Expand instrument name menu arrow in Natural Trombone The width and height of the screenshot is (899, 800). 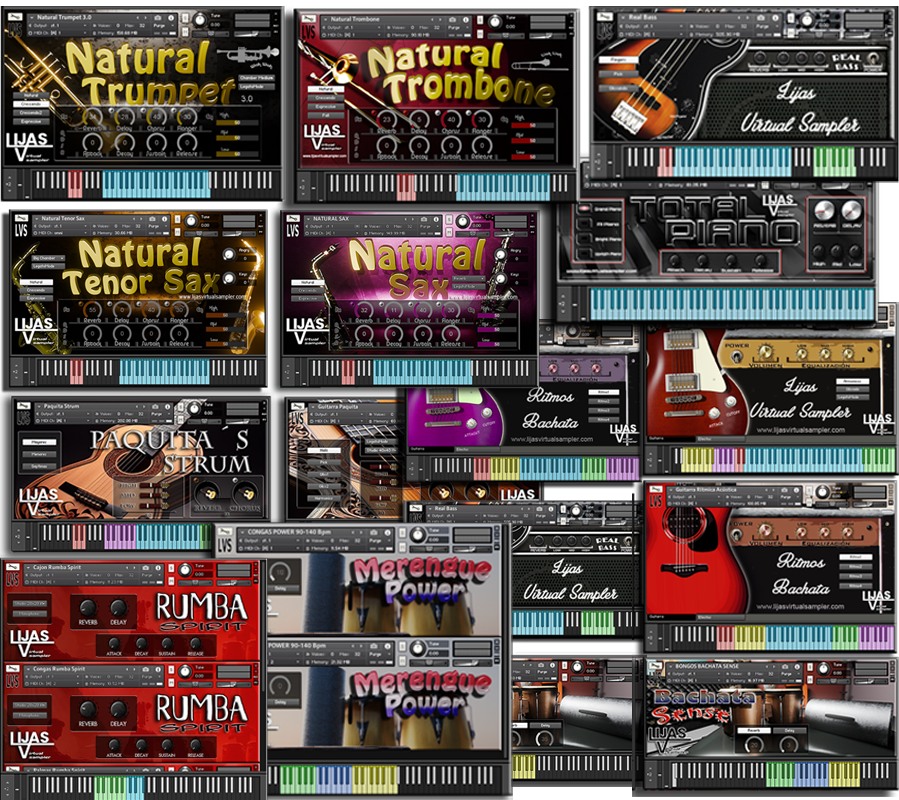pyautogui.click(x=325, y=19)
